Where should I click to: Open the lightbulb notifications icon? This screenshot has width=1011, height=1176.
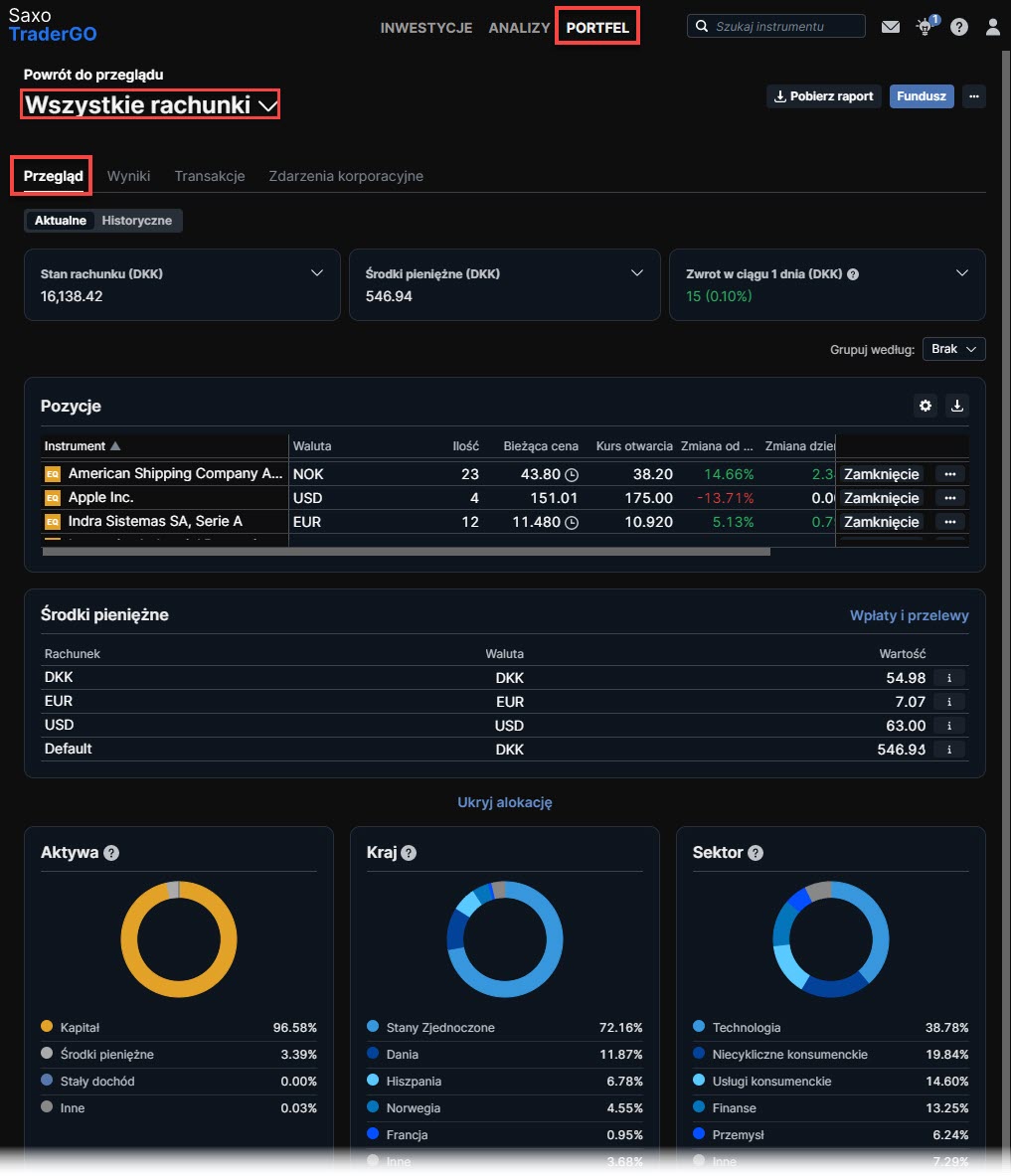(927, 26)
